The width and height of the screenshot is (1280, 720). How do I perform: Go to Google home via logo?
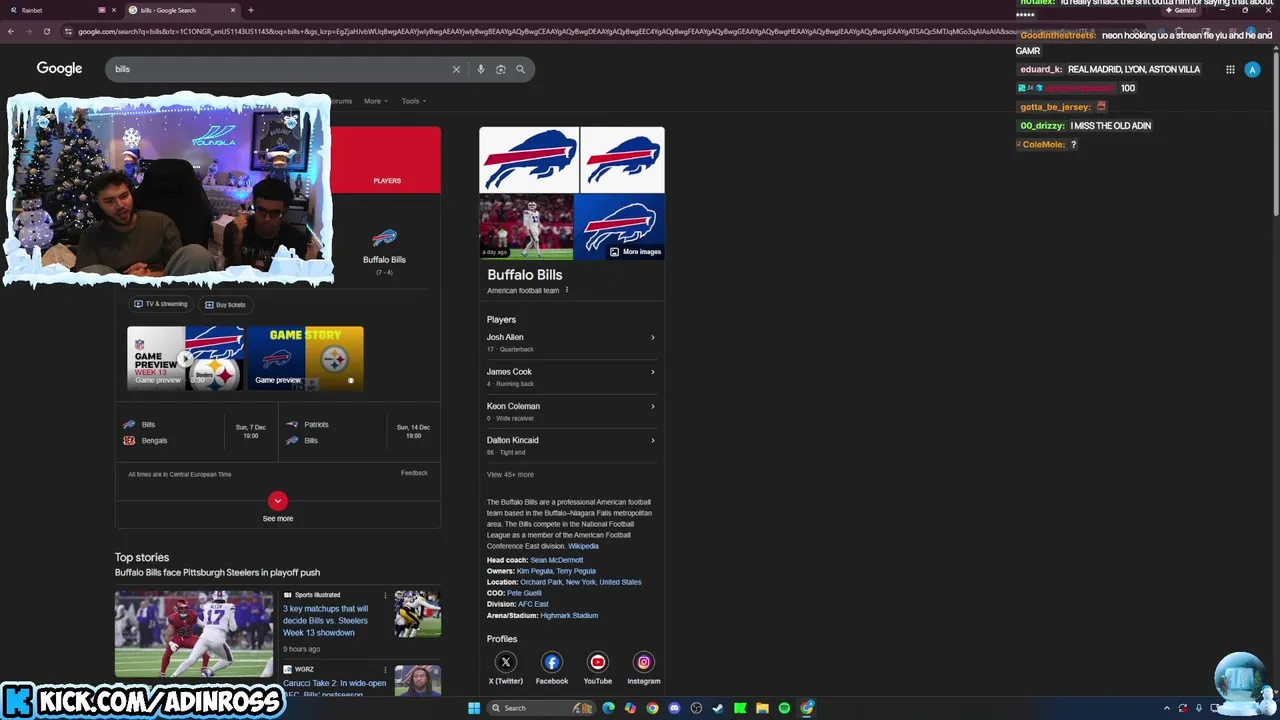tap(59, 68)
